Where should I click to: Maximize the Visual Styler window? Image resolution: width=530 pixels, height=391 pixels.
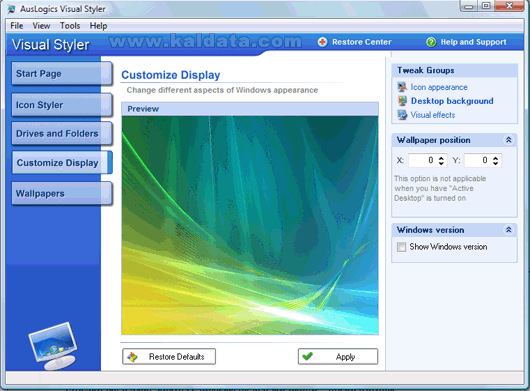click(486, 5)
